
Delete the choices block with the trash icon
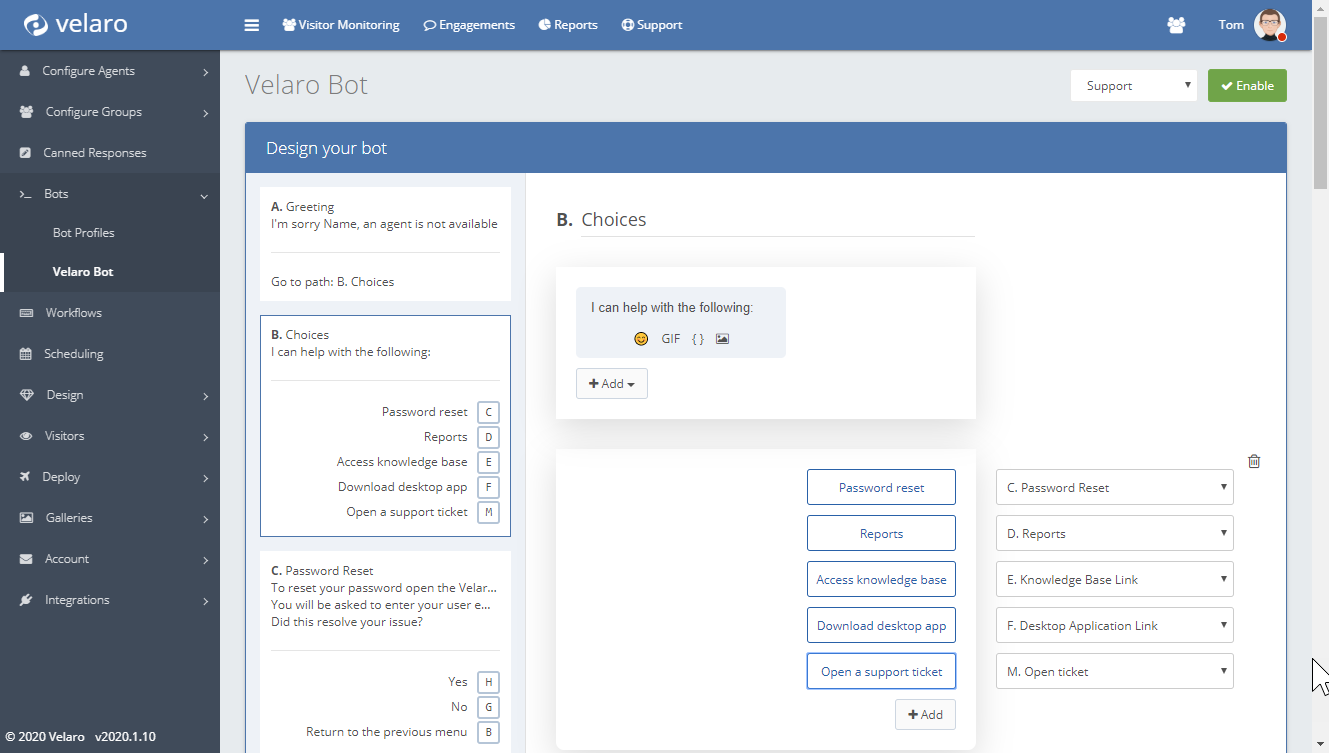click(x=1254, y=461)
